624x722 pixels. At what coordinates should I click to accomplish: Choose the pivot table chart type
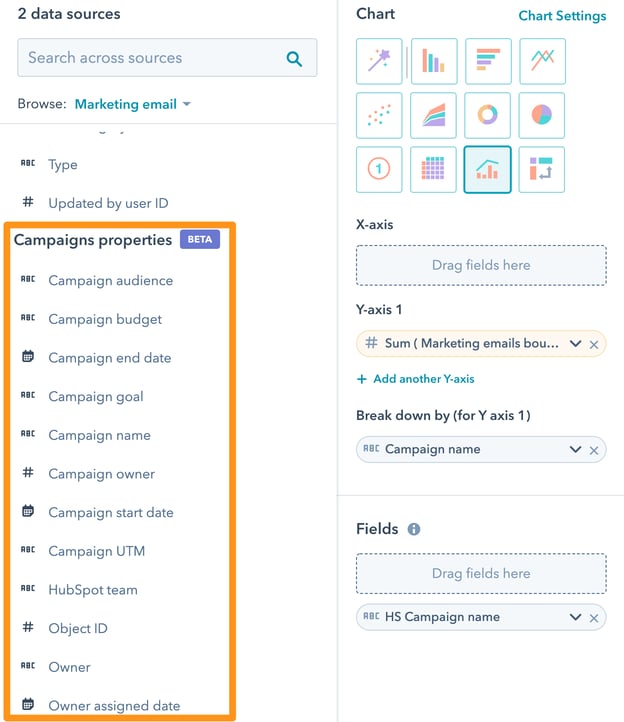click(542, 169)
